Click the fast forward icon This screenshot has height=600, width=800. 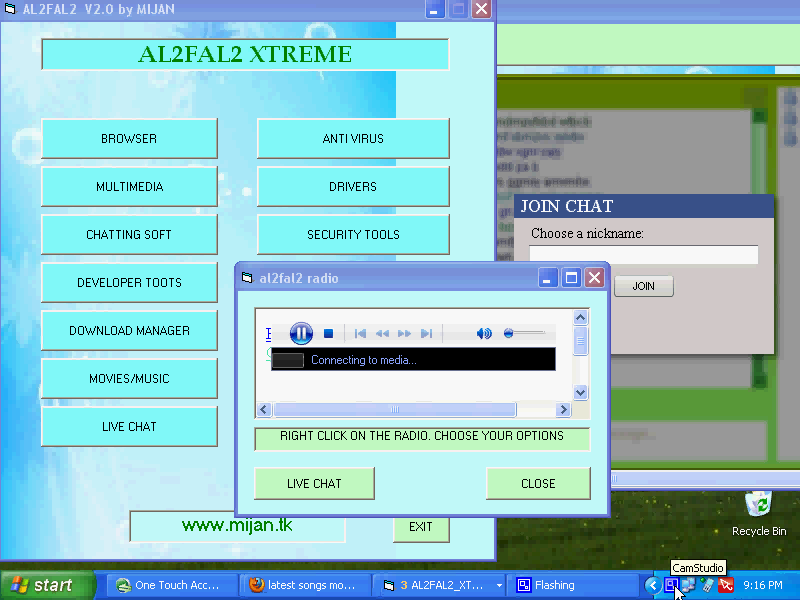[404, 333]
